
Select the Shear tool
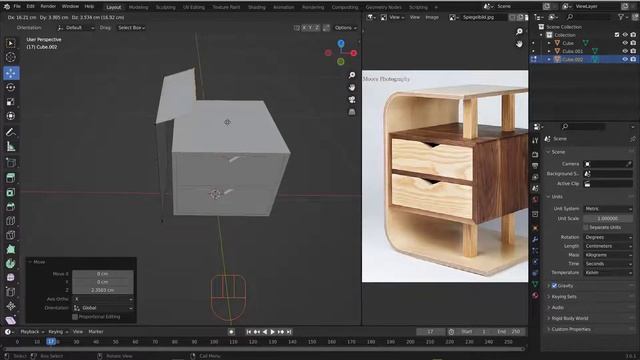(11, 320)
